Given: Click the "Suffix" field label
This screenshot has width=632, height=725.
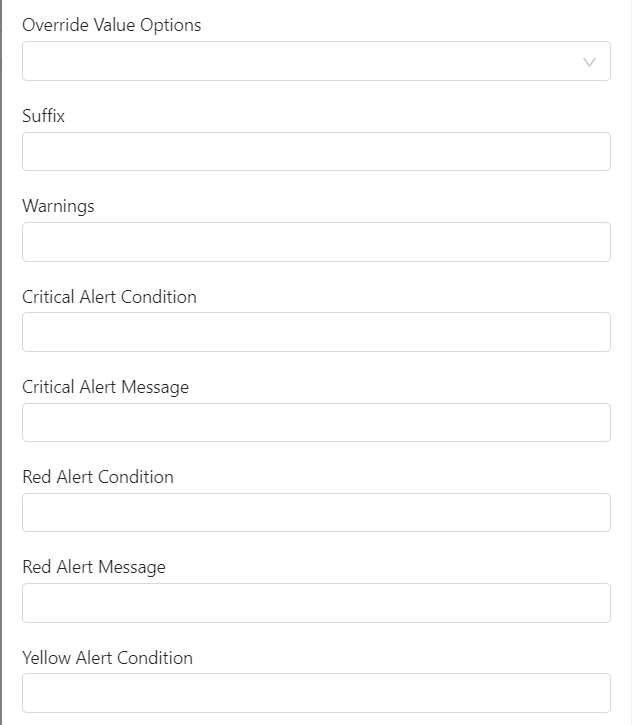Looking at the screenshot, I should point(43,116).
